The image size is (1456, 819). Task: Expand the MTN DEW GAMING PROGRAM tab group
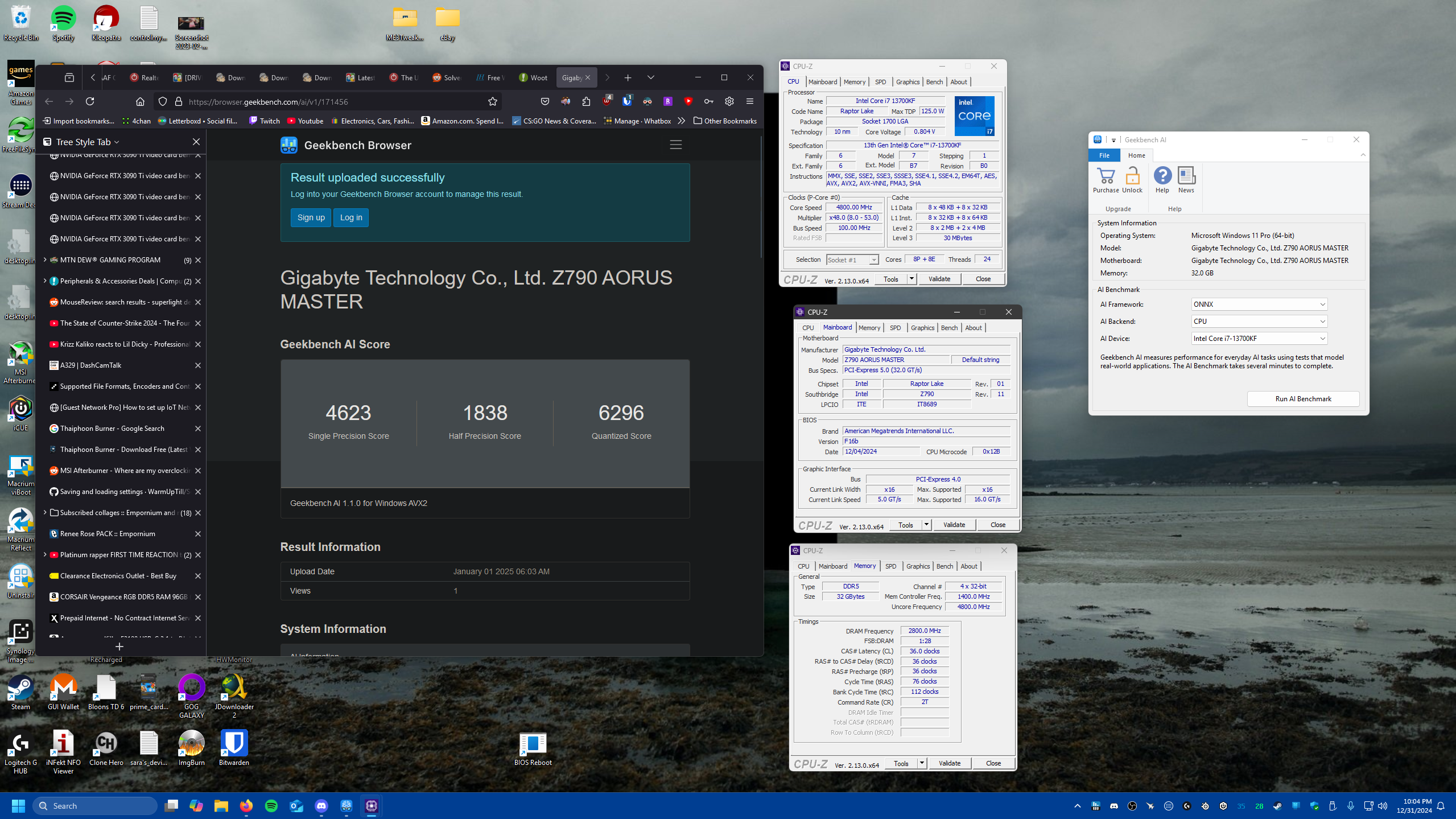coord(45,260)
